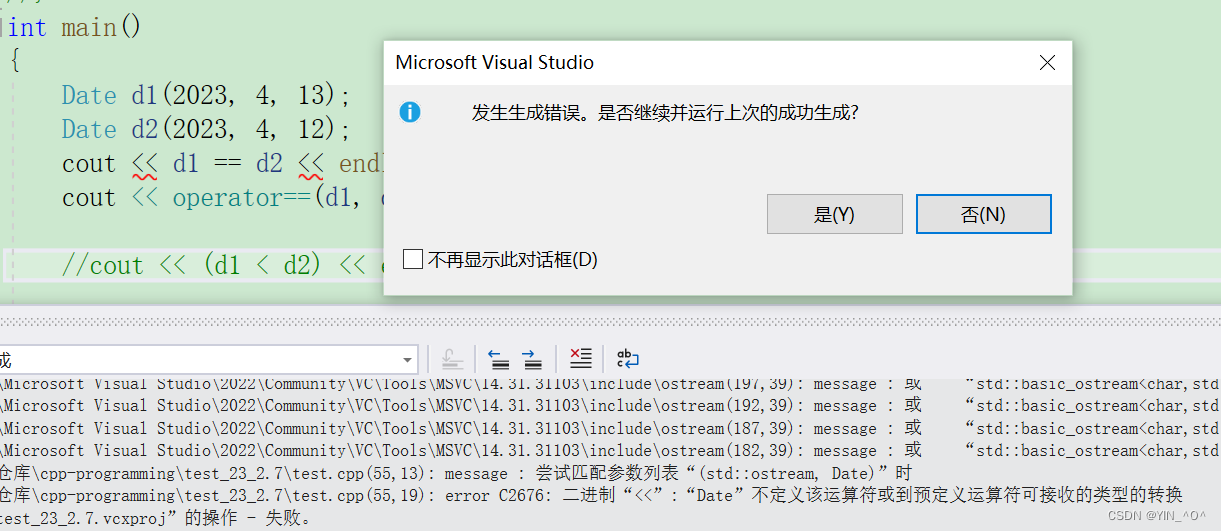Click the blue information icon in dialog

[x=410, y=112]
